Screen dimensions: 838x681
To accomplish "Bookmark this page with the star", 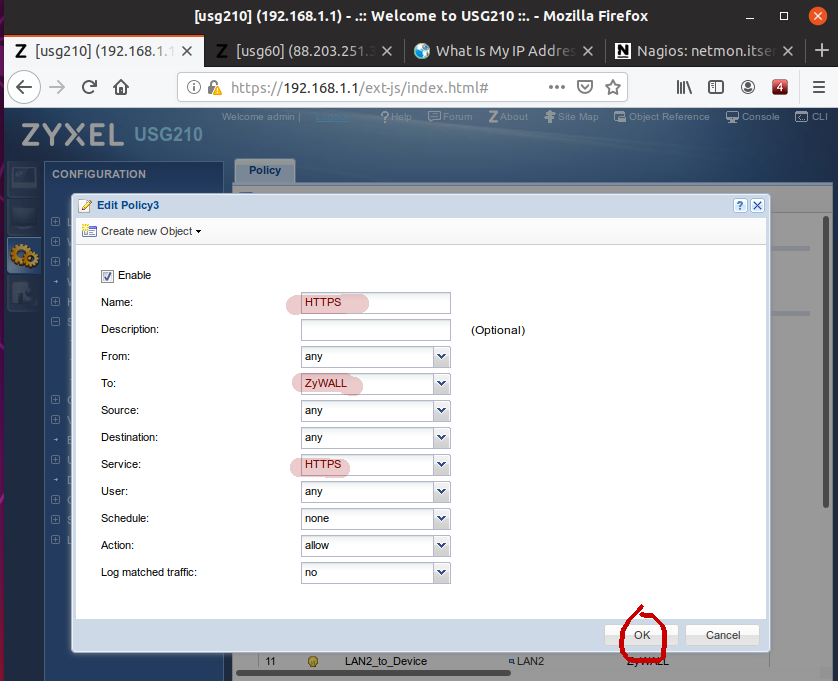I will pos(613,87).
